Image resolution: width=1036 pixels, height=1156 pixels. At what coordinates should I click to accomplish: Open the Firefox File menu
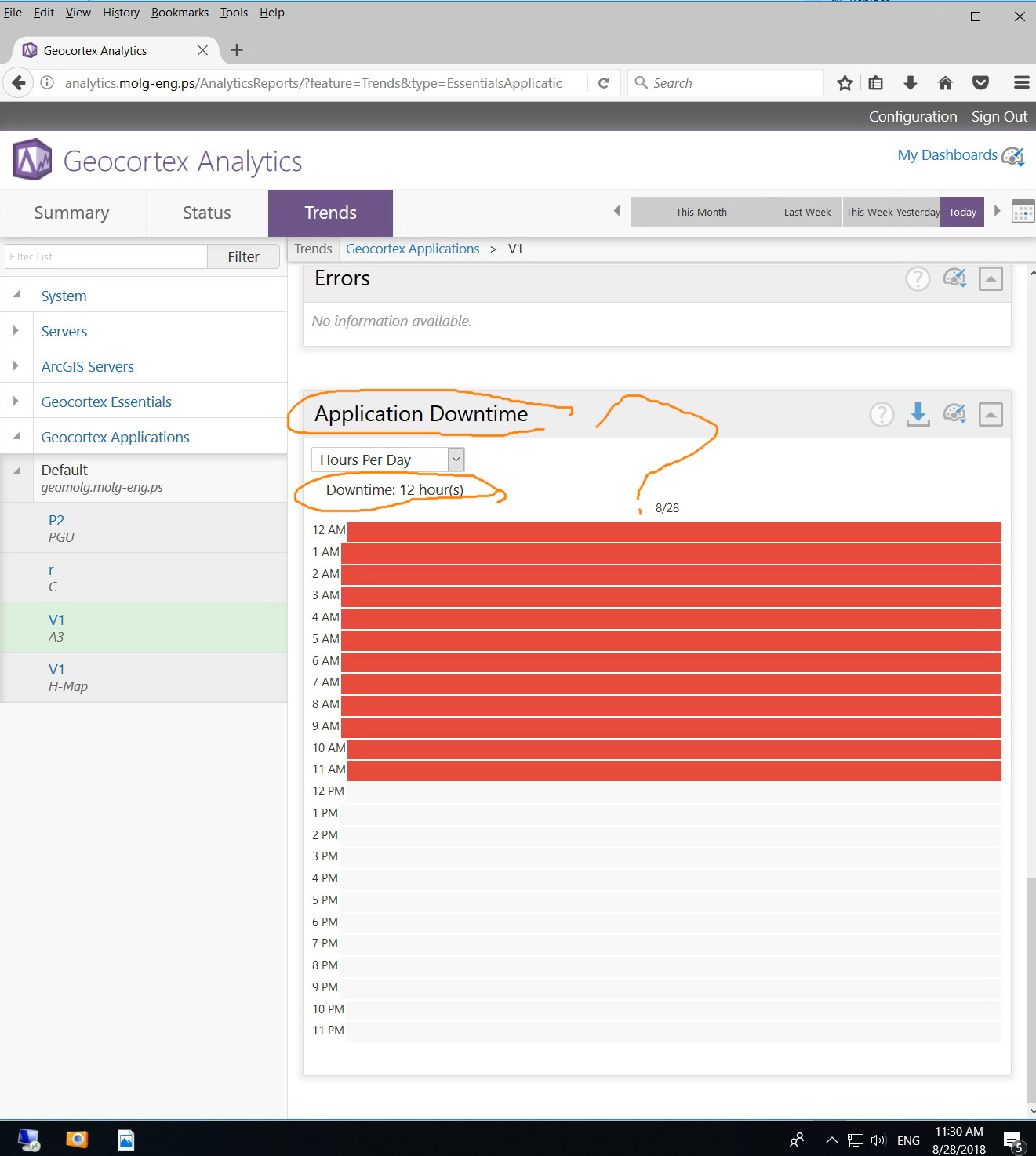pyautogui.click(x=13, y=13)
